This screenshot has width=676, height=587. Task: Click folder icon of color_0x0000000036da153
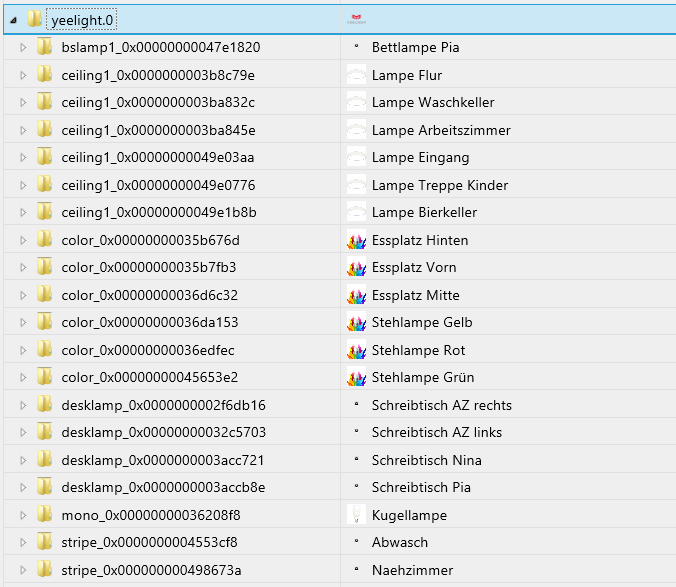(x=44, y=322)
